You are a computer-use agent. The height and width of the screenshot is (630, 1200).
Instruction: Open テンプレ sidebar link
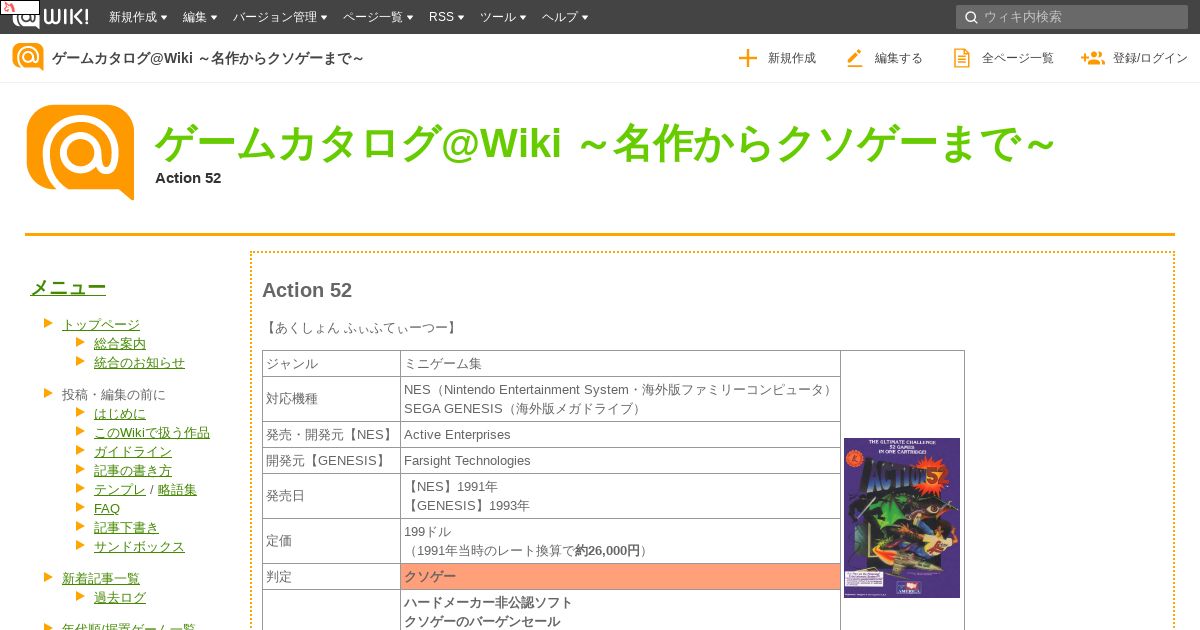click(120, 489)
